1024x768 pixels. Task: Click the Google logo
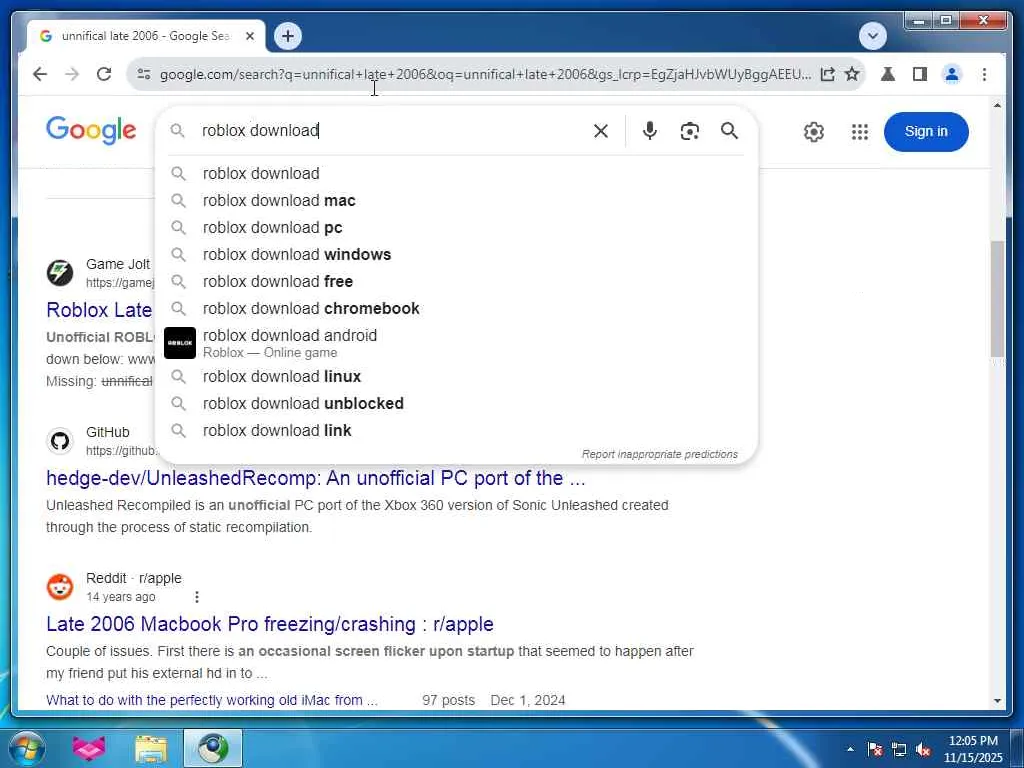coord(91,131)
